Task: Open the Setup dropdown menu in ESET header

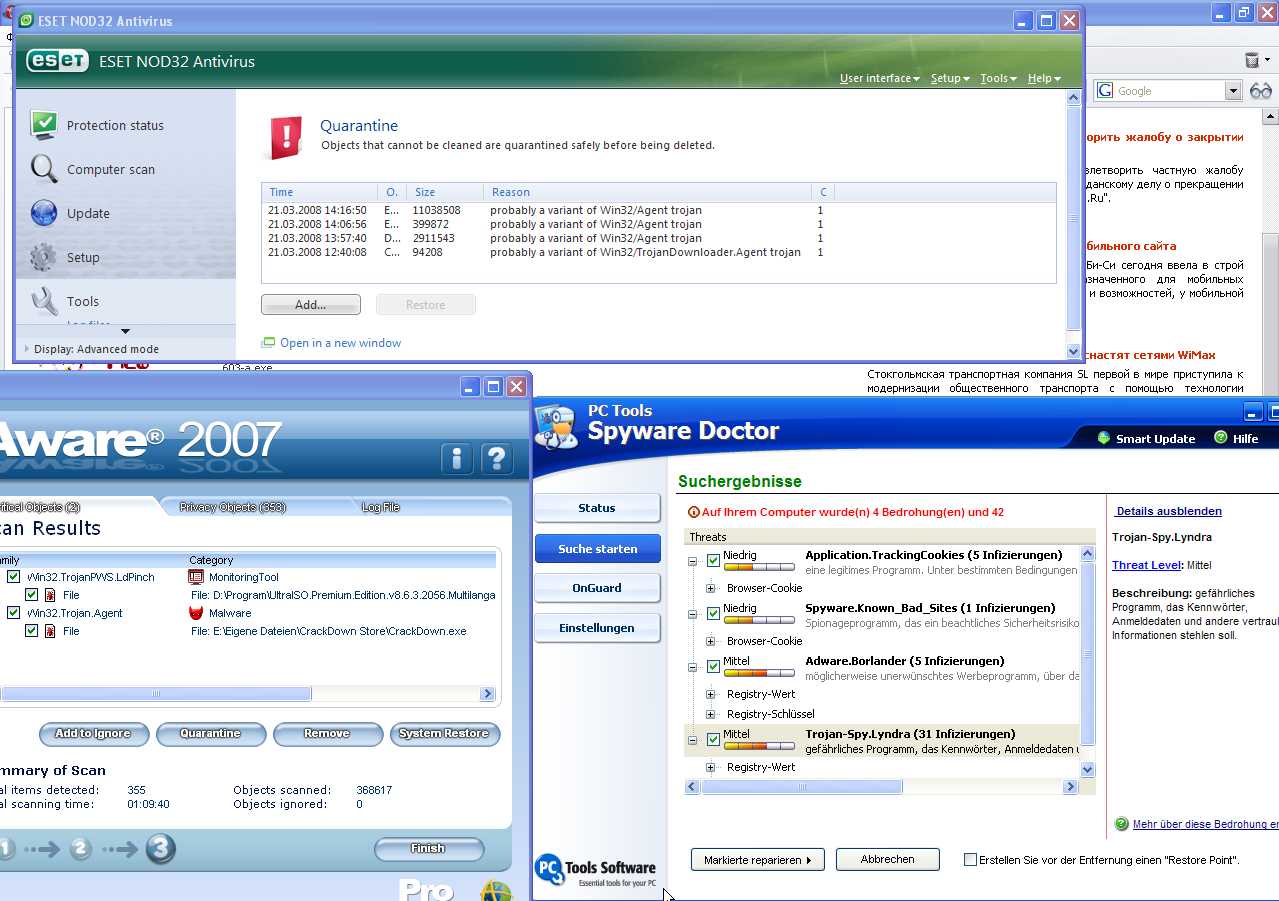Action: [949, 78]
